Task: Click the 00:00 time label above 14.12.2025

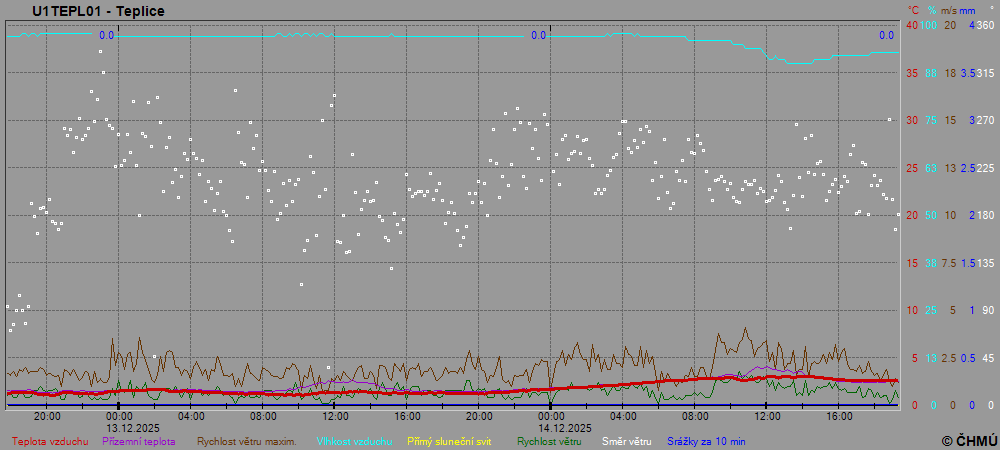Action: tap(550, 416)
